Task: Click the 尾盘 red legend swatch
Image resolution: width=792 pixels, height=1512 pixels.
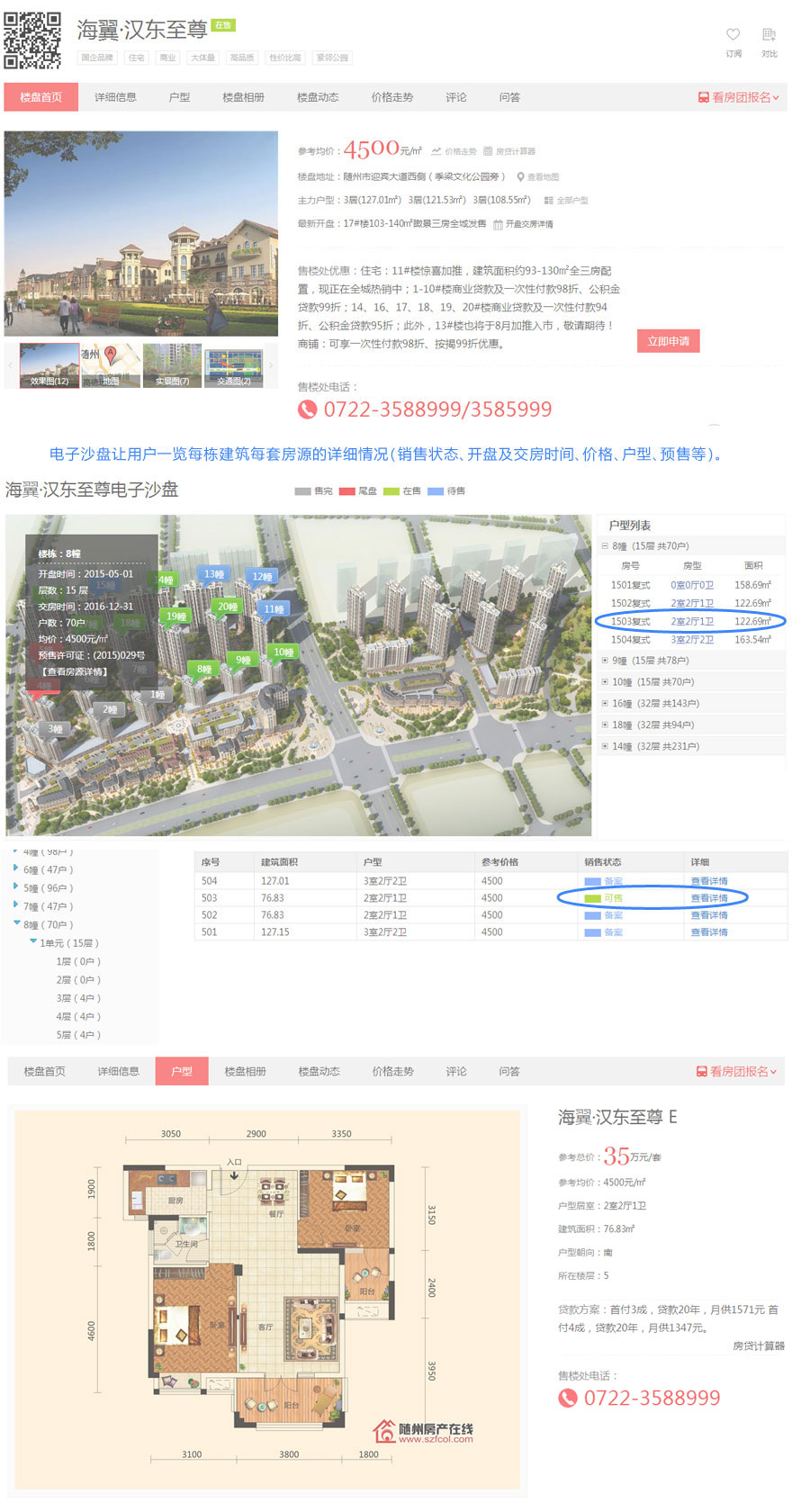Action: (x=346, y=491)
